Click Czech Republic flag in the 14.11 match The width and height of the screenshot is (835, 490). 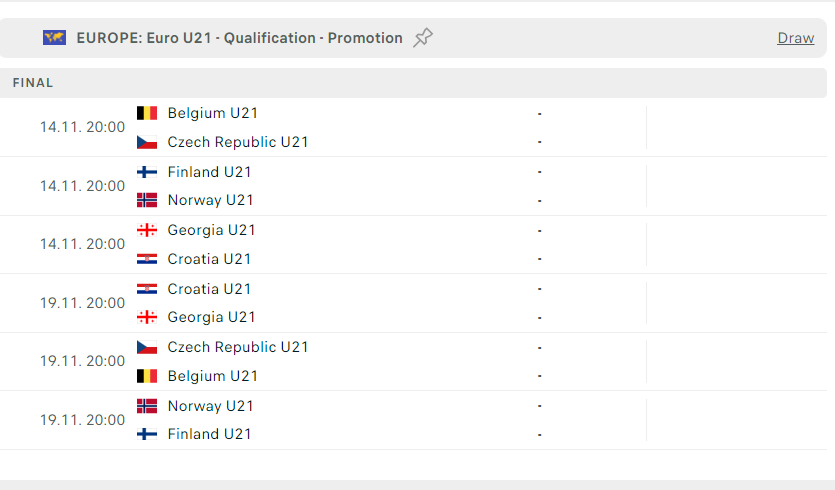click(x=147, y=142)
